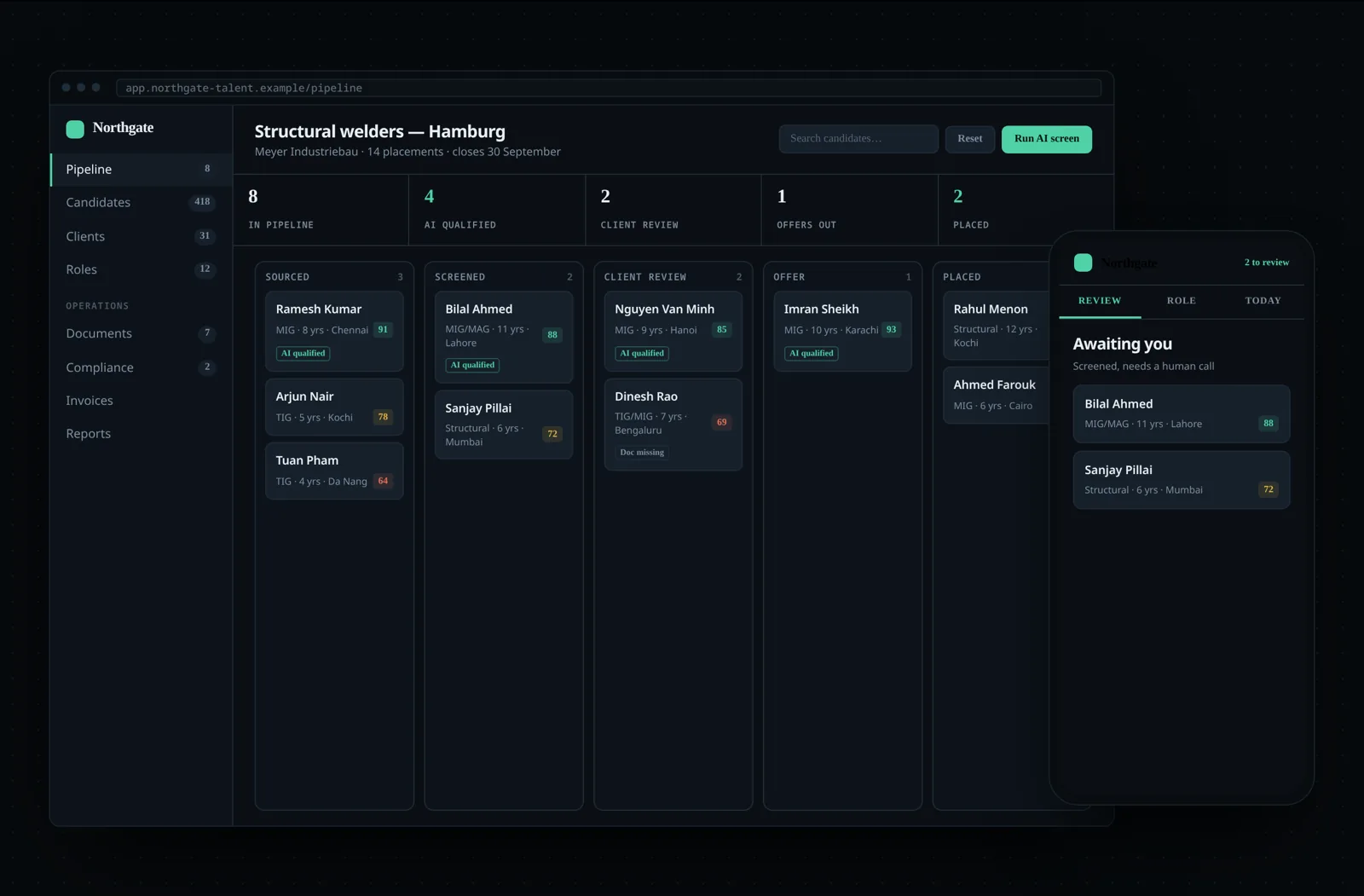Viewport: 1364px width, 896px height.
Task: Click the 'SOURCED' column header
Action: [x=287, y=277]
